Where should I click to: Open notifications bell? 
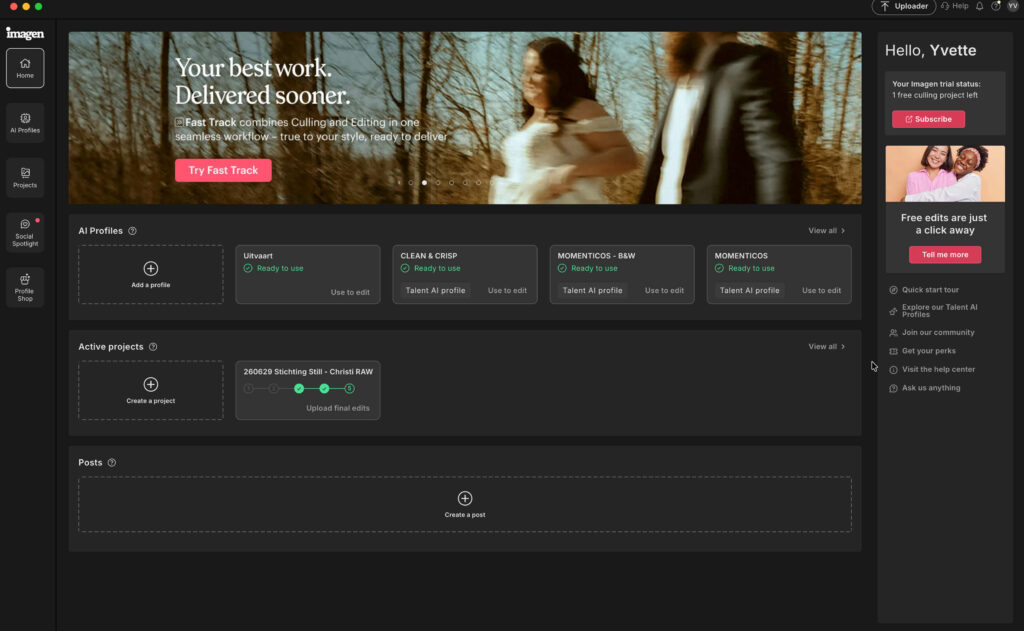tap(980, 6)
